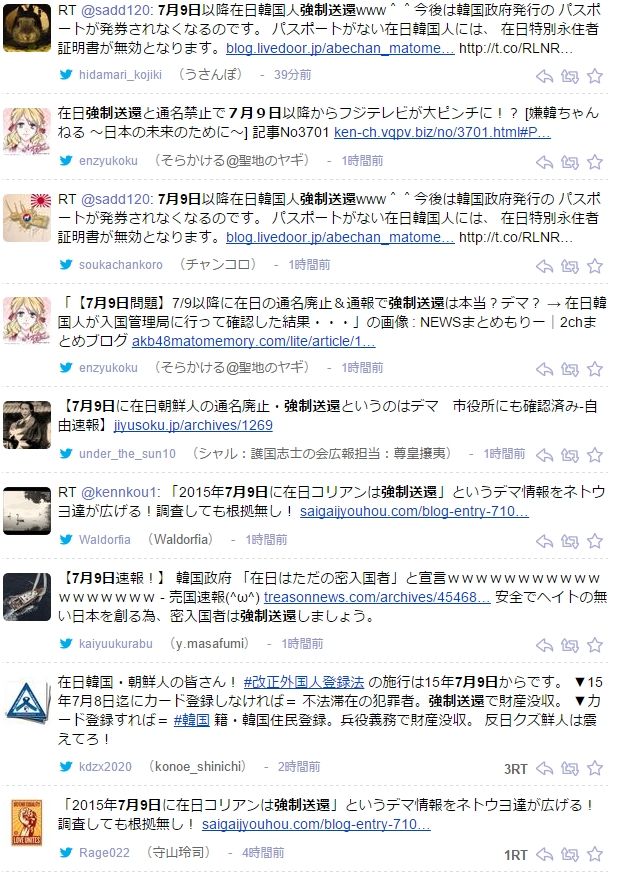Click the #韓国 hashtag link

[x=191, y=720]
